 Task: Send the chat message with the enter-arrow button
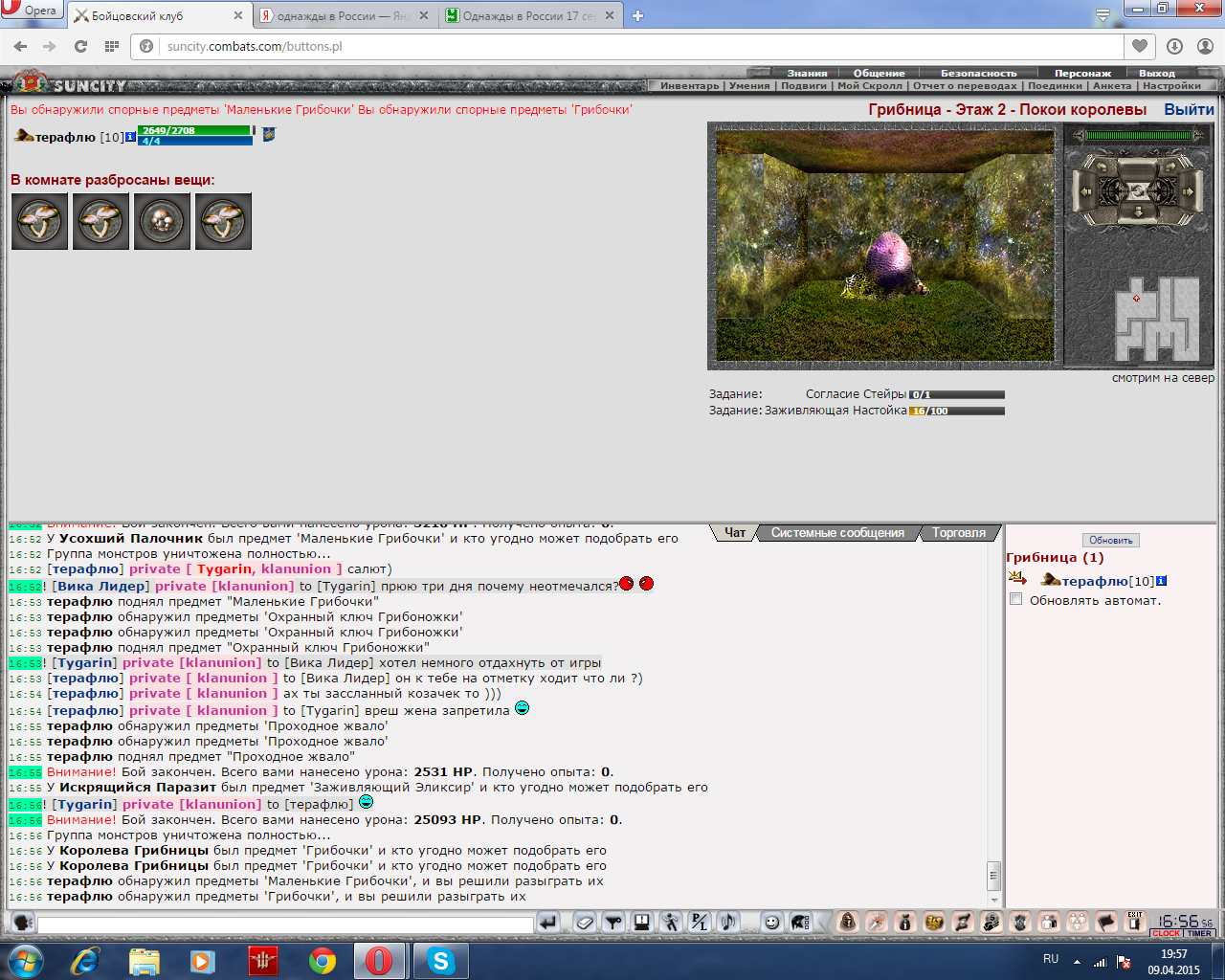click(548, 923)
